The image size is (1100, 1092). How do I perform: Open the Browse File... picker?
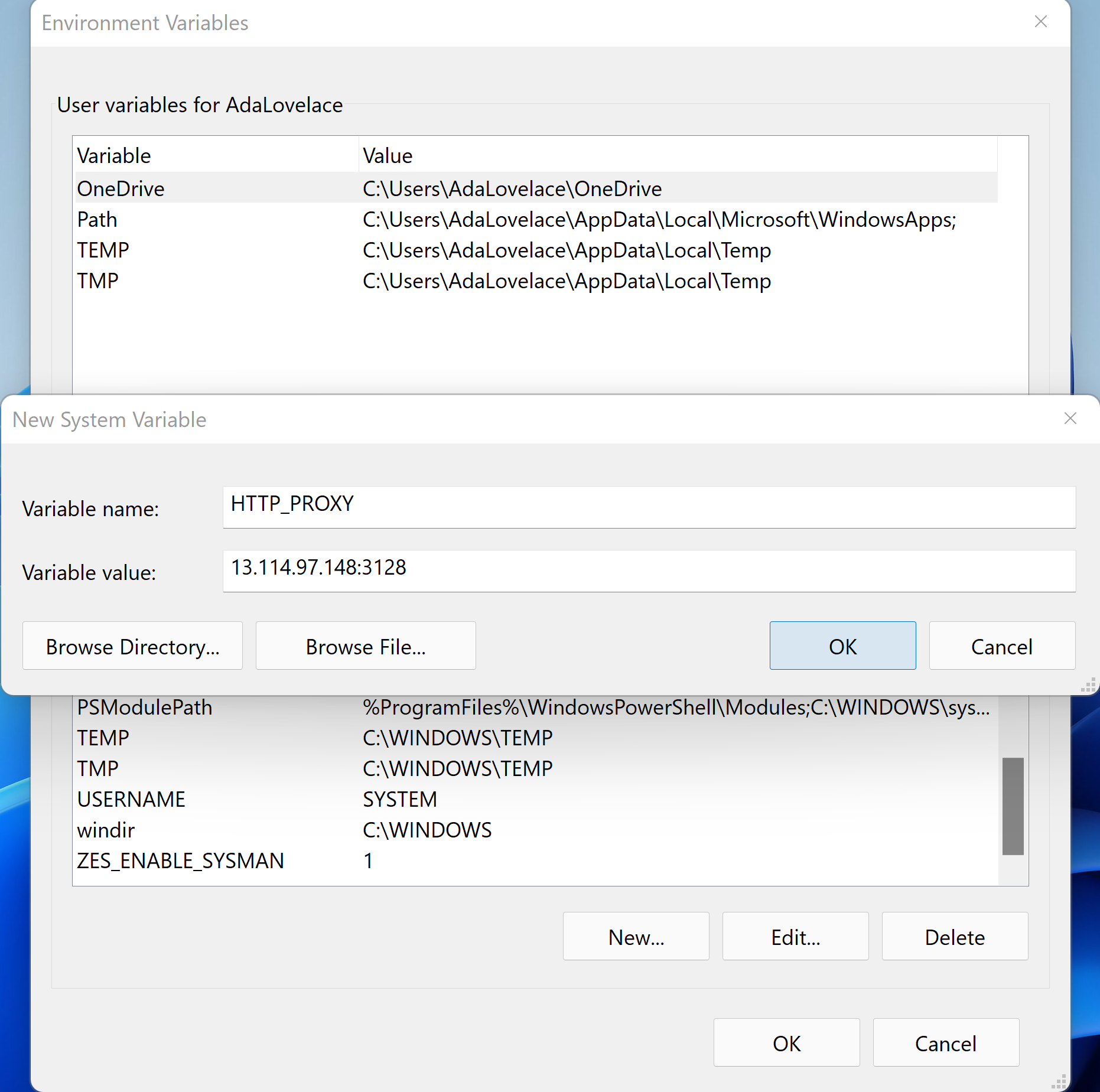(365, 646)
